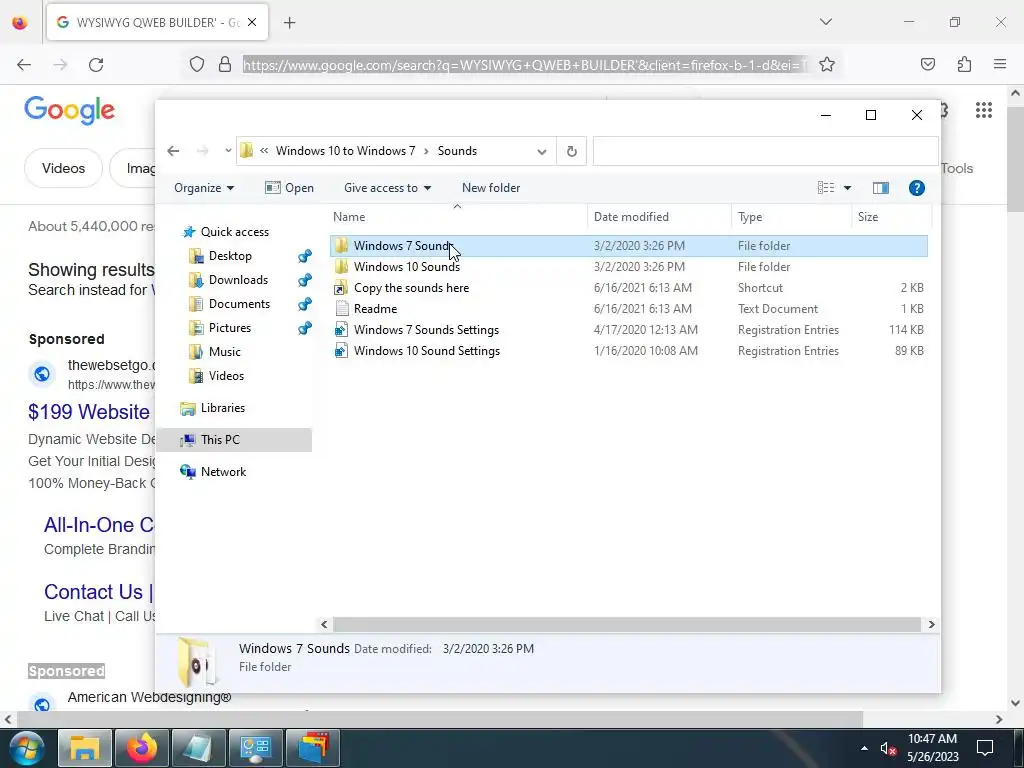Click taskbar clock showing 10:47 AM

click(933, 748)
